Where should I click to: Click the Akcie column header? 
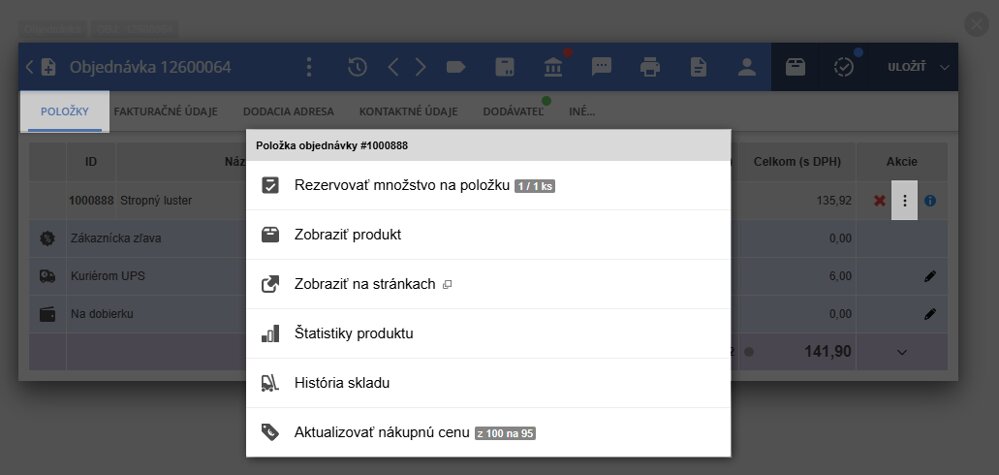tap(902, 162)
